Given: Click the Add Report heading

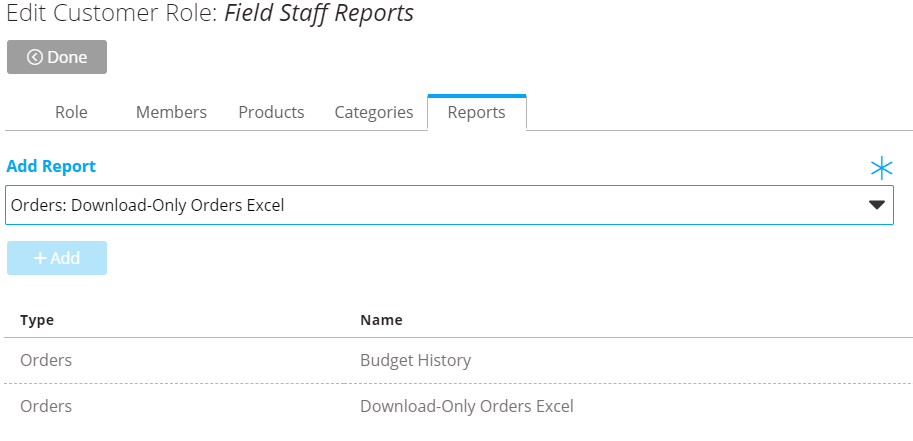Looking at the screenshot, I should click(51, 167).
